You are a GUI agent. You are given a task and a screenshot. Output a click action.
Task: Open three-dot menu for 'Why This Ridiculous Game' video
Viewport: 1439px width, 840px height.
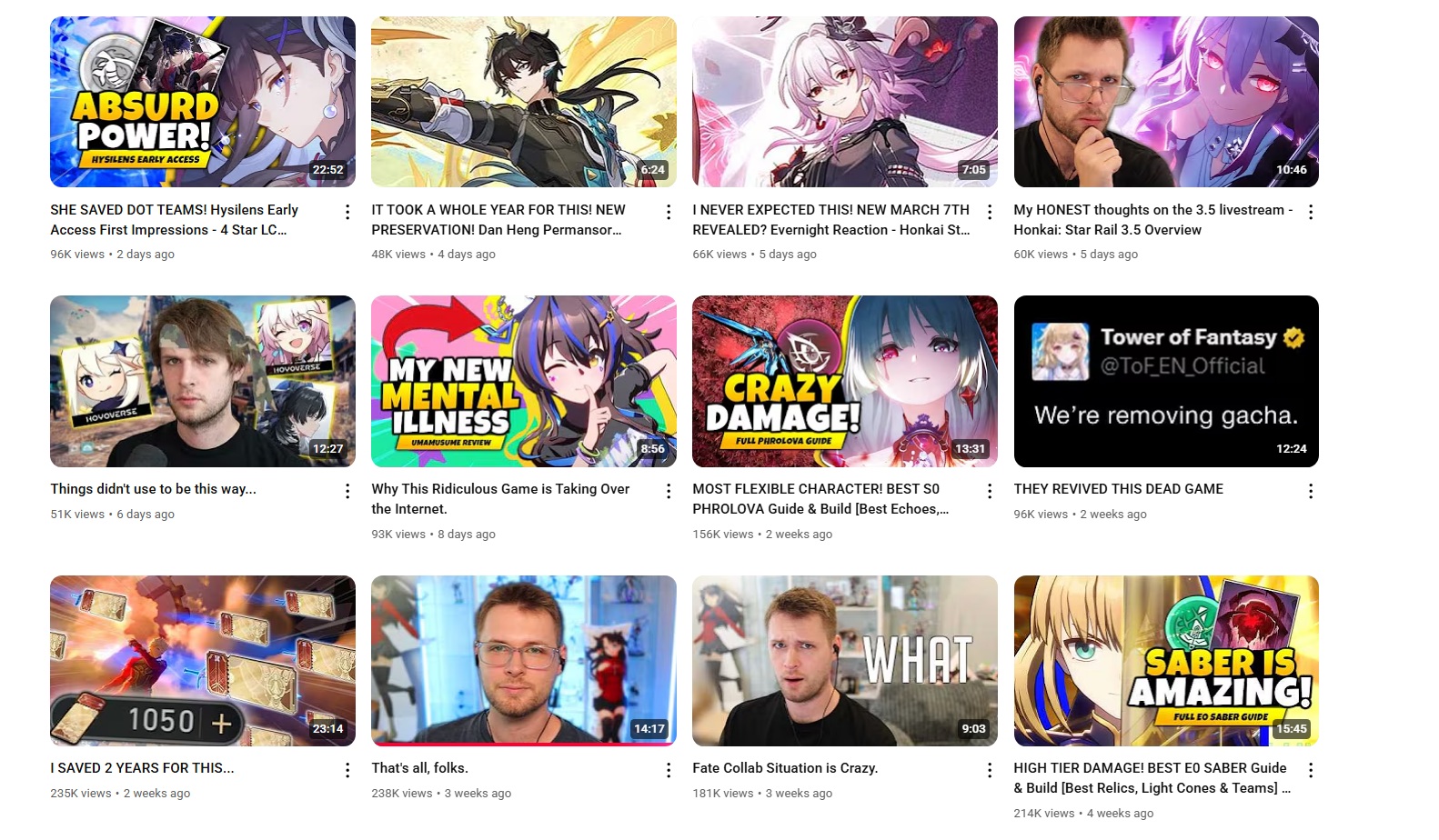[669, 491]
